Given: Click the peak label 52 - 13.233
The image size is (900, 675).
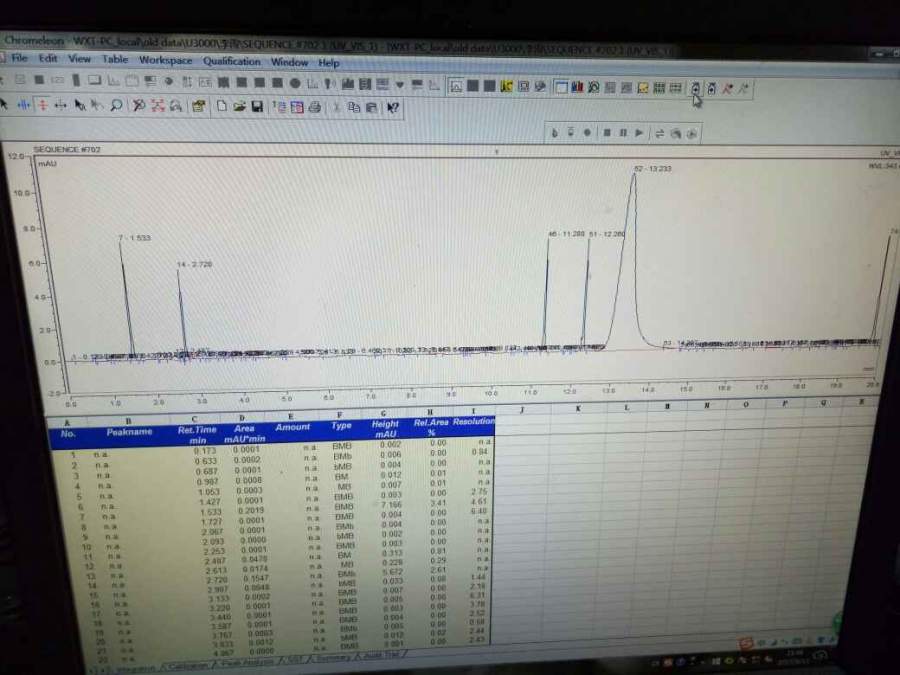Looking at the screenshot, I should [653, 169].
